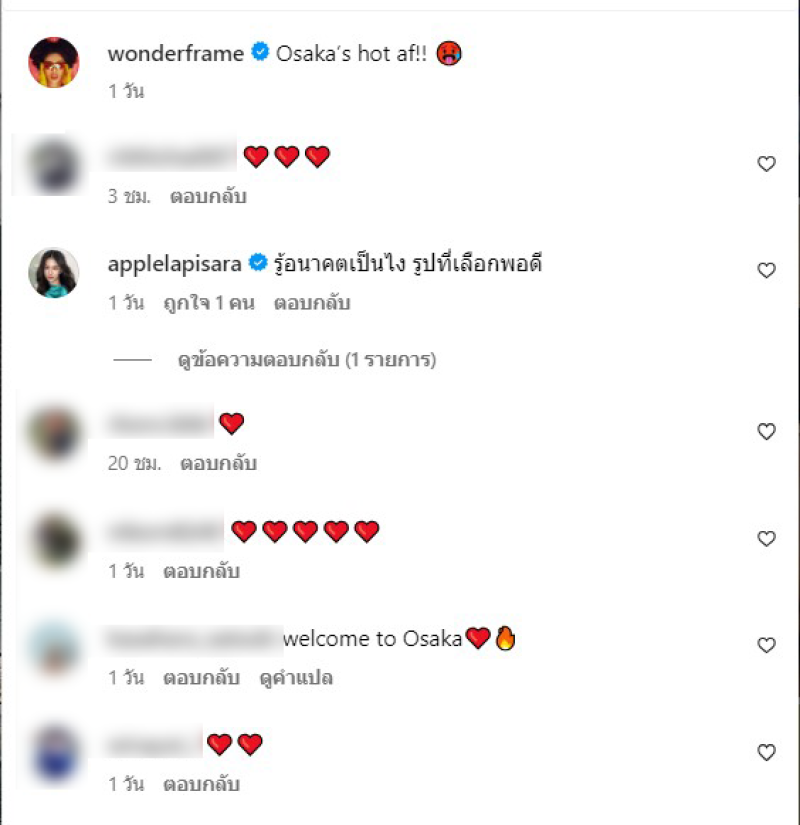
Task: Expand replies under applelapisara's comment
Action: point(307,360)
